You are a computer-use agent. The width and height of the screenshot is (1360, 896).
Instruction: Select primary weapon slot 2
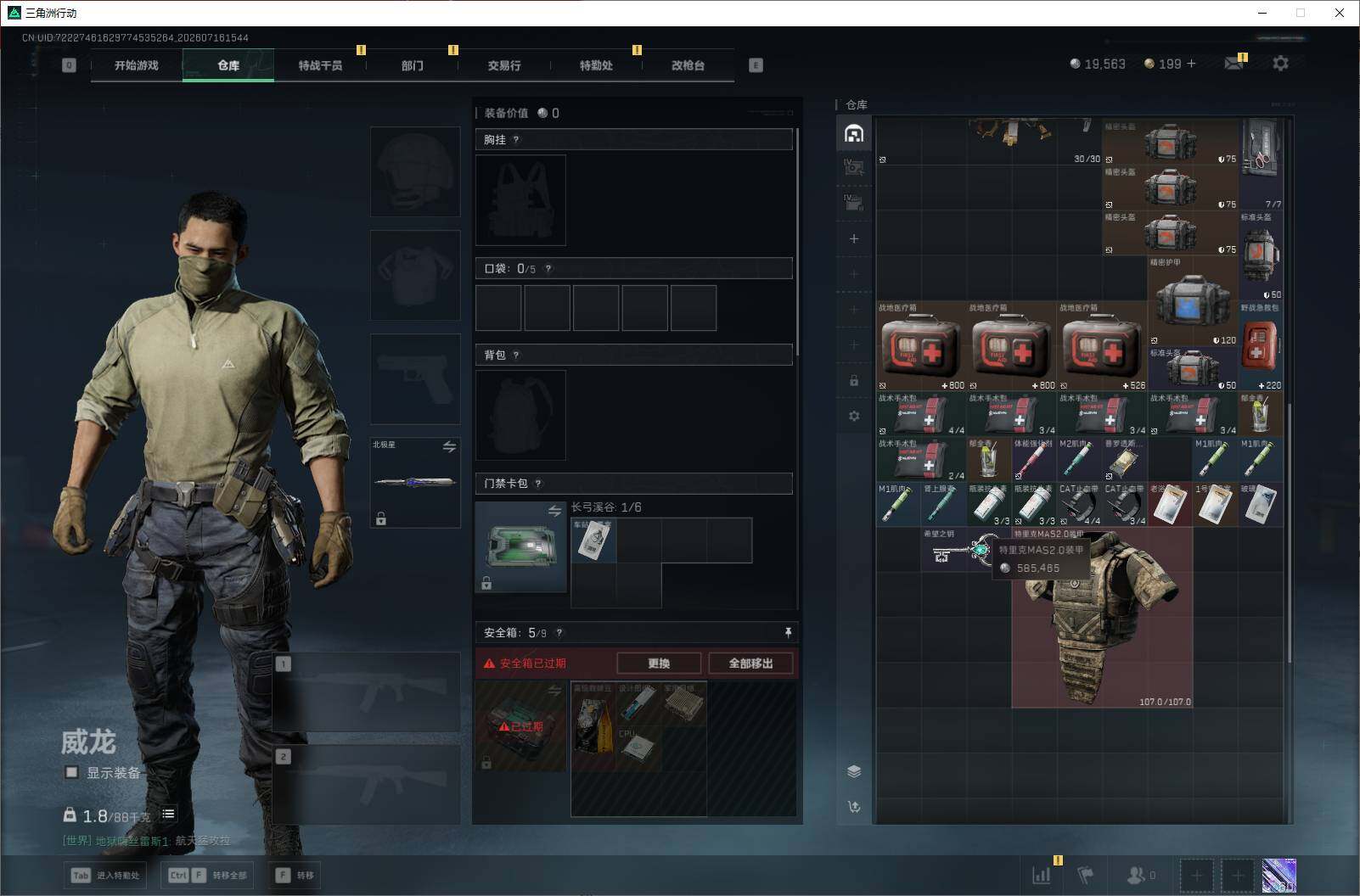point(368,785)
